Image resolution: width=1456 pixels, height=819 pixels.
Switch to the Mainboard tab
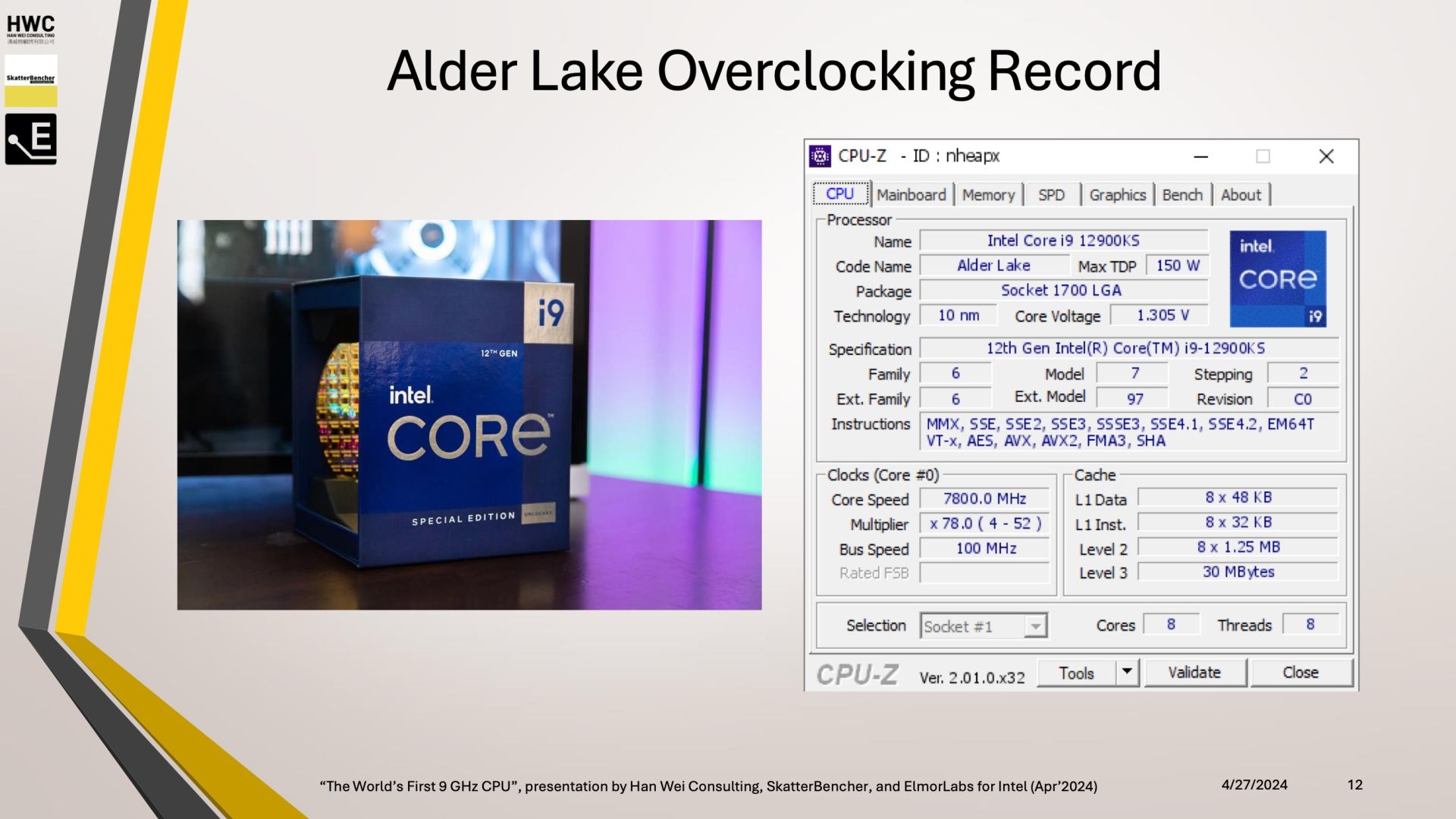point(911,195)
